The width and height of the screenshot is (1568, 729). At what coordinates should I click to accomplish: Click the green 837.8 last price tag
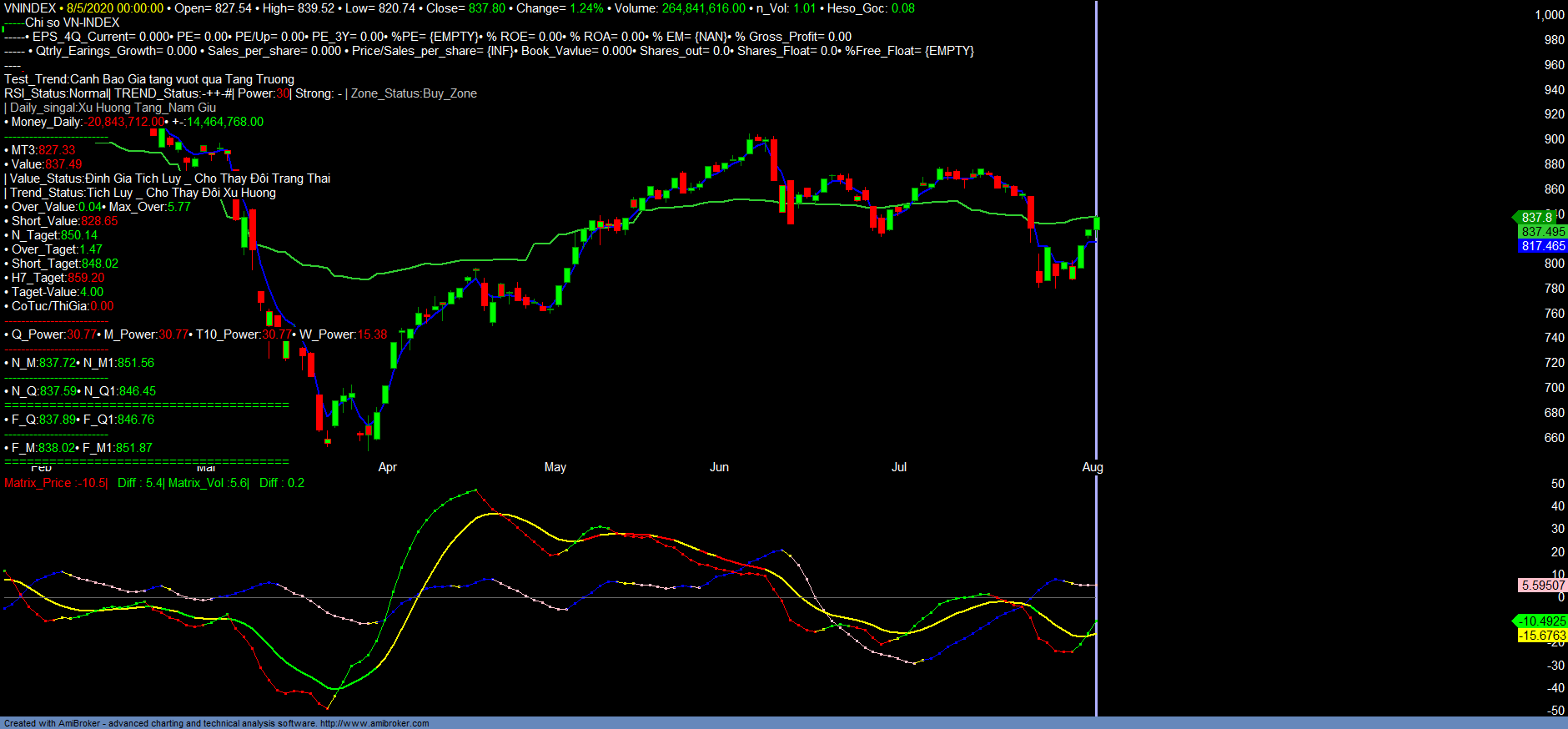(x=1536, y=218)
